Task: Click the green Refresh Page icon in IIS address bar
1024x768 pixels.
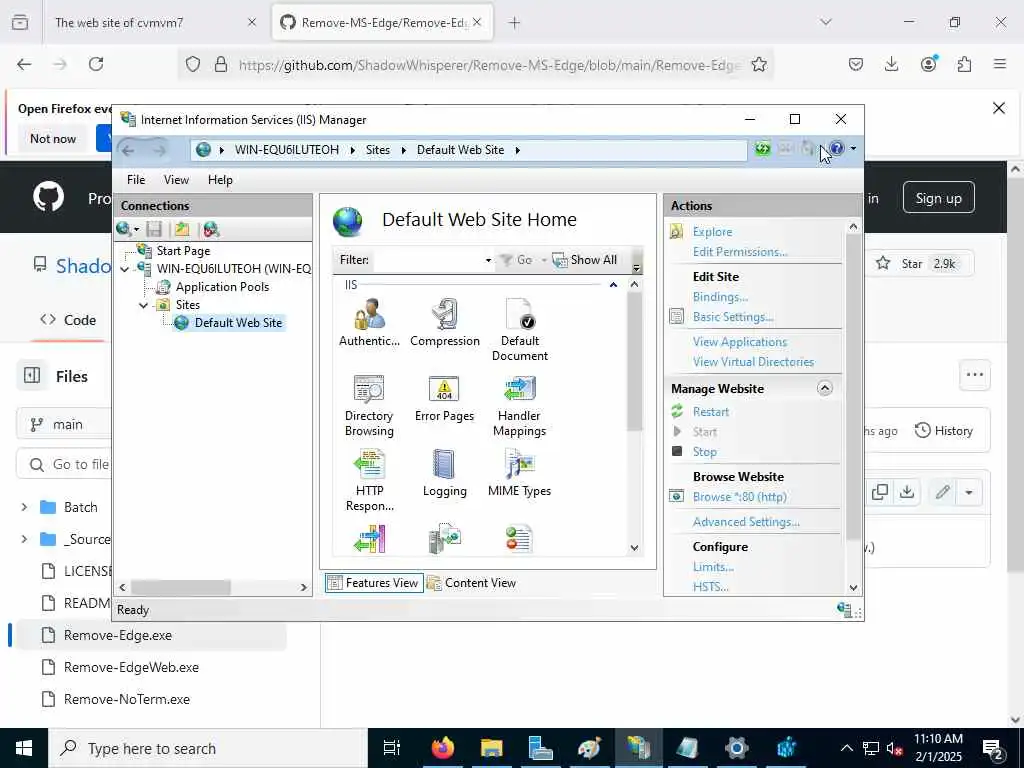Action: pyautogui.click(x=762, y=149)
